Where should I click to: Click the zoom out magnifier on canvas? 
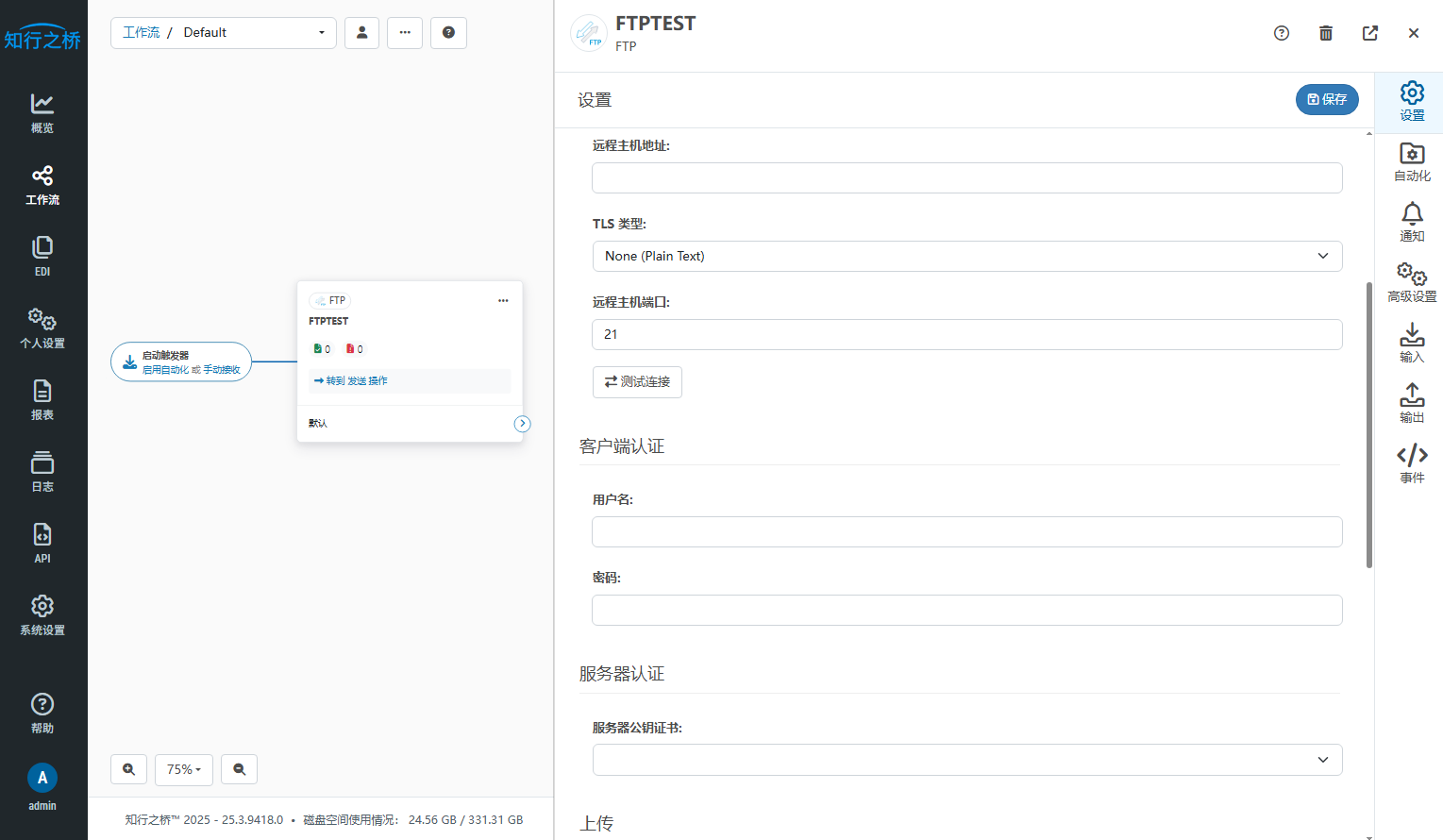[x=239, y=769]
